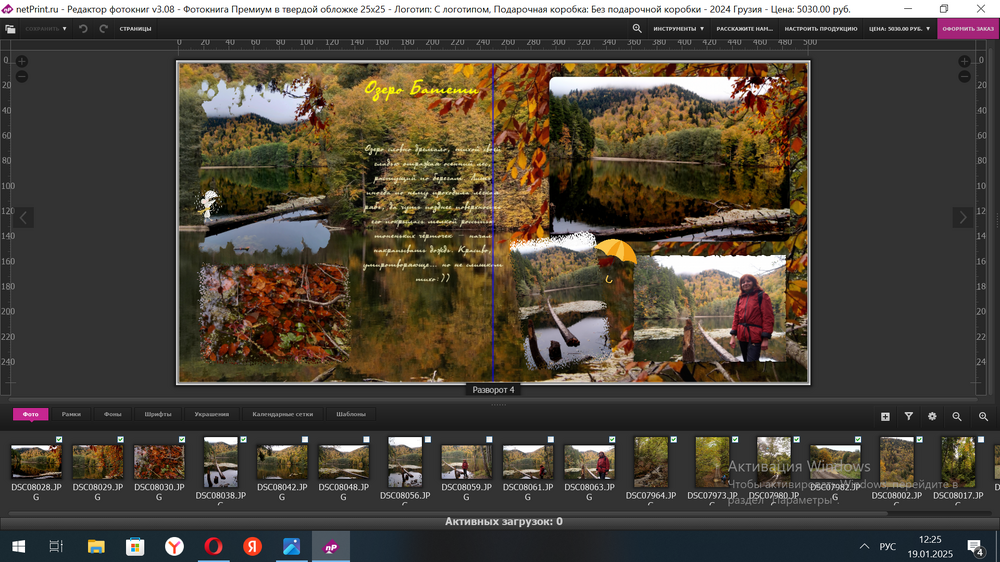Click the Оформить заказ button
Image resolution: width=1000 pixels, height=562 pixels.
click(968, 29)
